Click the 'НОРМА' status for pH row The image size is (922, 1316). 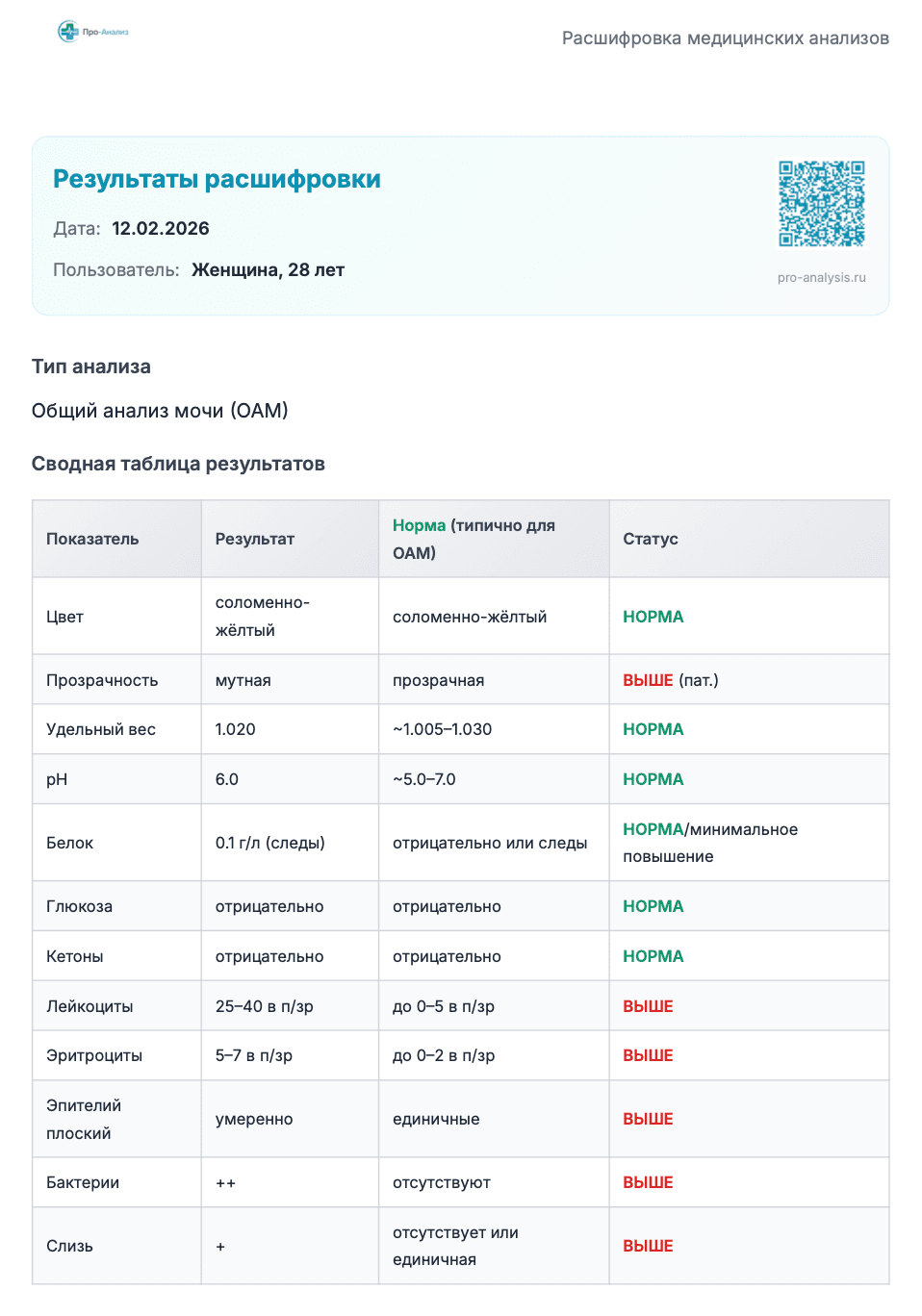653,779
